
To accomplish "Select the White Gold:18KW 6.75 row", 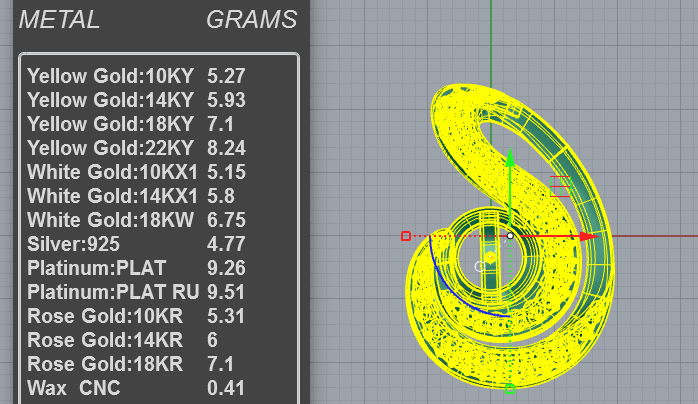I will pos(136,220).
